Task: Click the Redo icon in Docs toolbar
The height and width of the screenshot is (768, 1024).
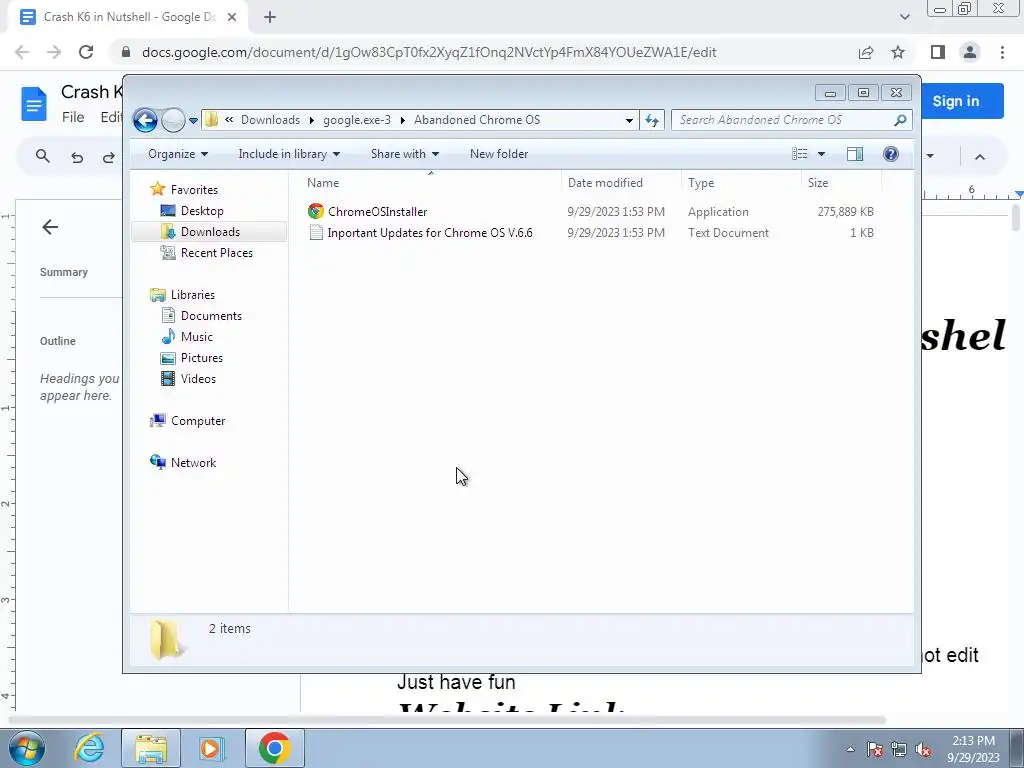Action: click(108, 157)
